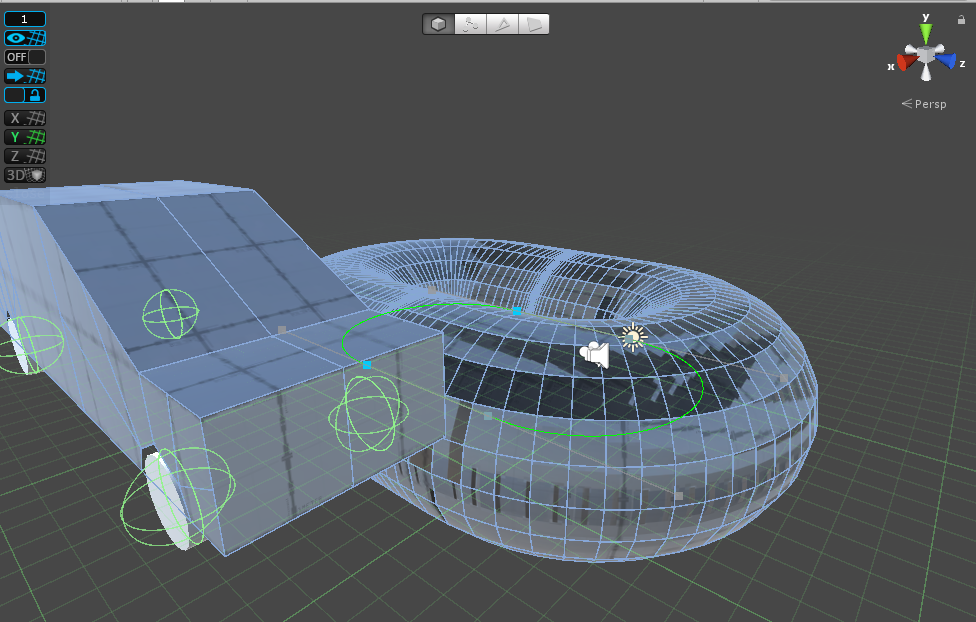Select the camera gizmo icon in scene
Viewport: 976px width, 622px height.
click(x=594, y=354)
